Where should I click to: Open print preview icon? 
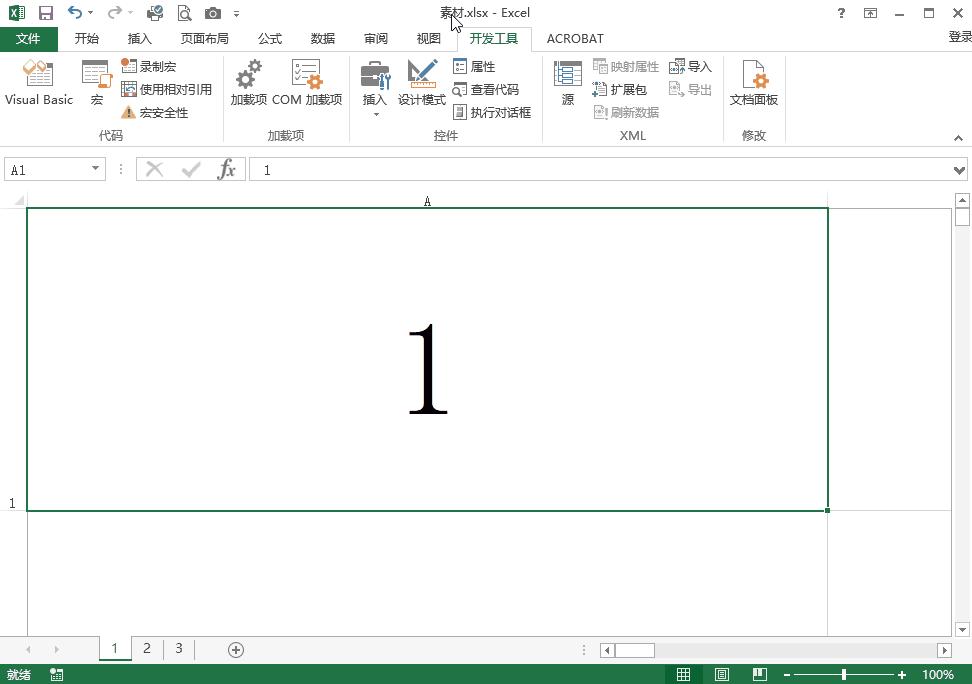pyautogui.click(x=184, y=13)
